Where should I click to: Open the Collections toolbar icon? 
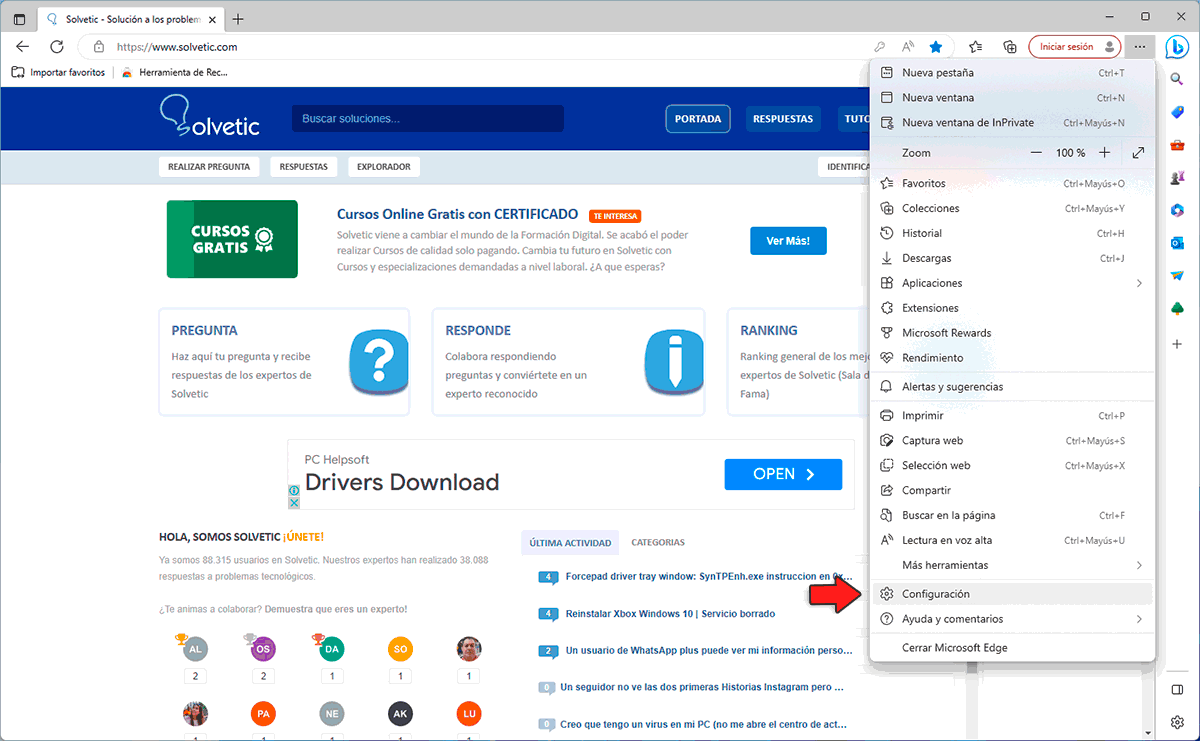click(1009, 46)
